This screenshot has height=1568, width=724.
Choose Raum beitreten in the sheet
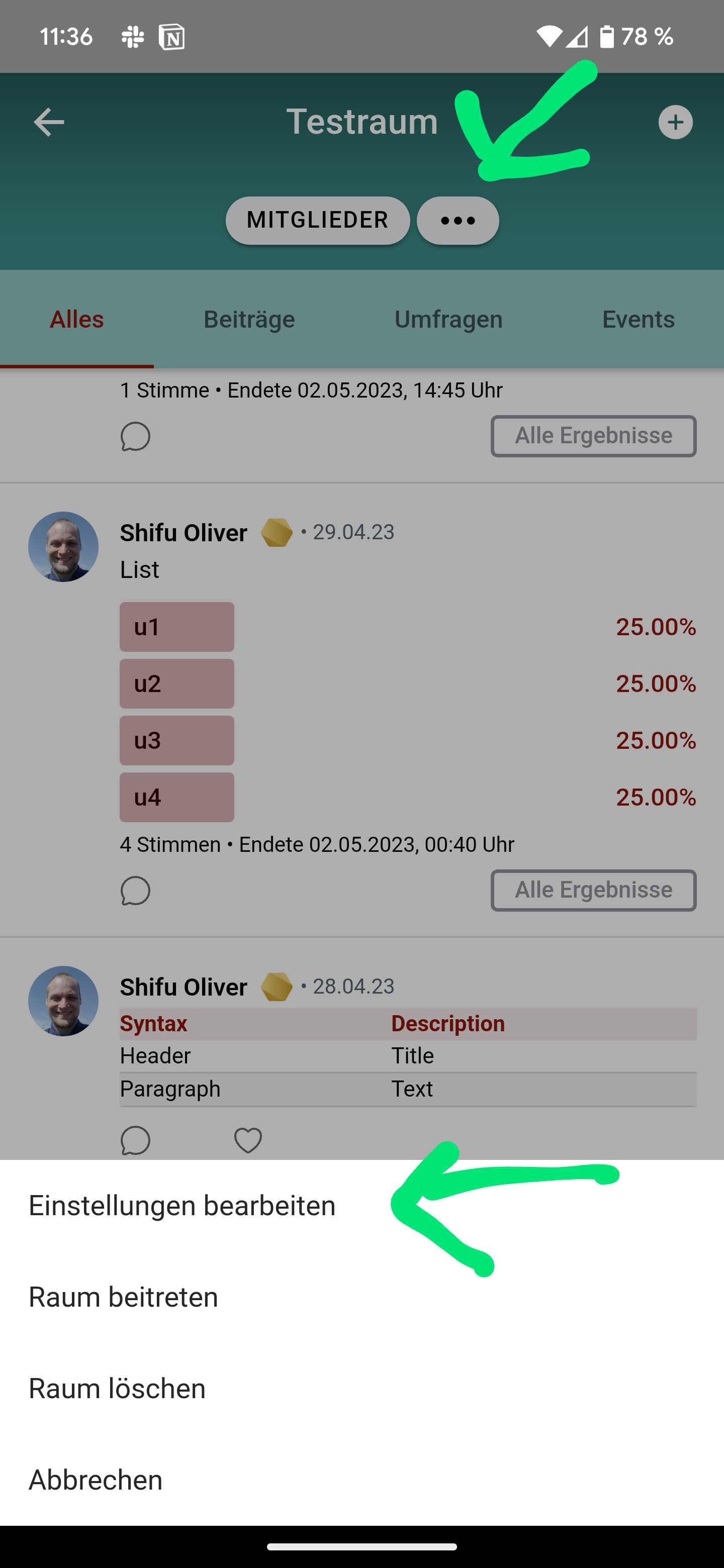(x=124, y=1297)
